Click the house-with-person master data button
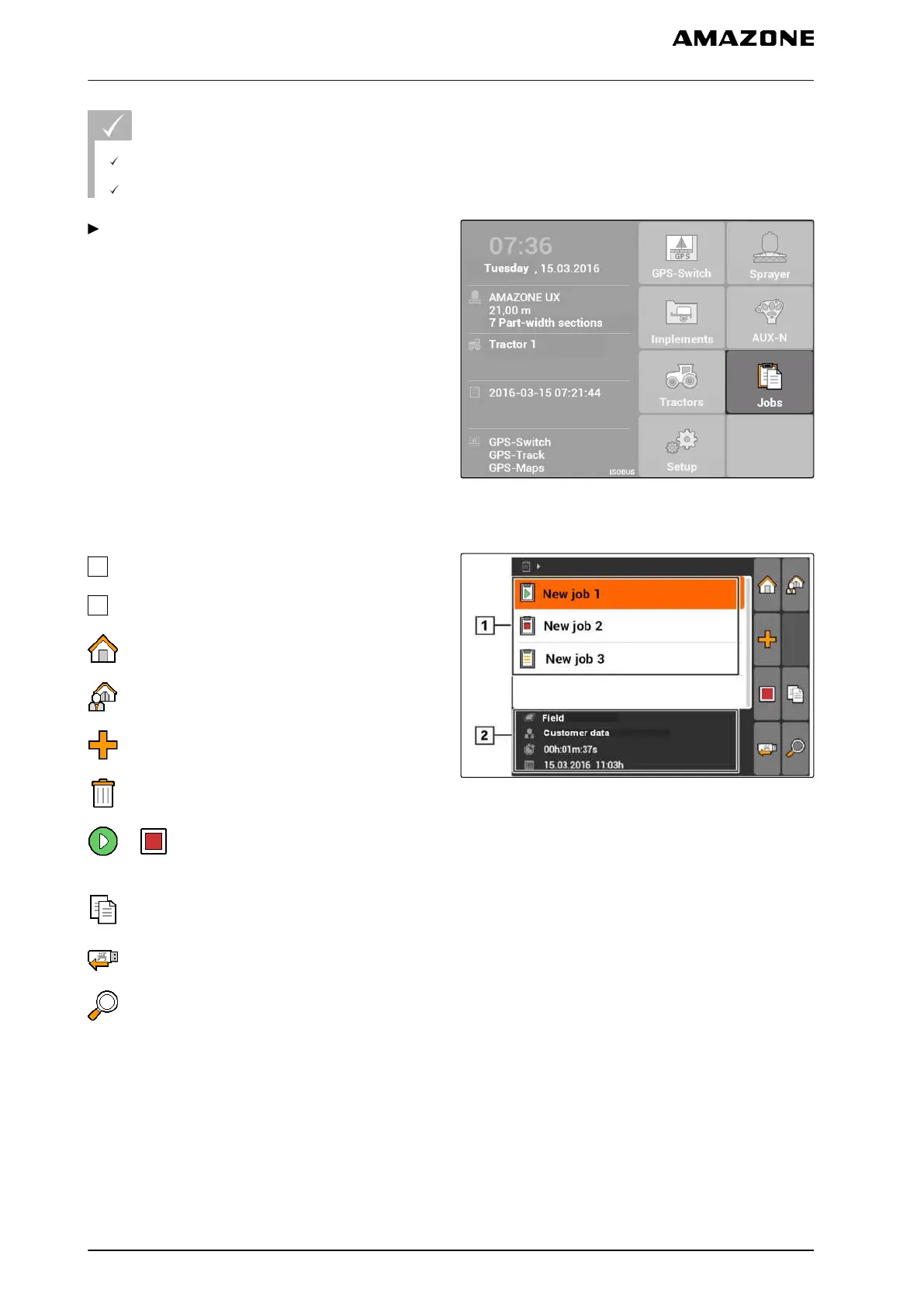This screenshot has width=924, height=1307. click(795, 584)
